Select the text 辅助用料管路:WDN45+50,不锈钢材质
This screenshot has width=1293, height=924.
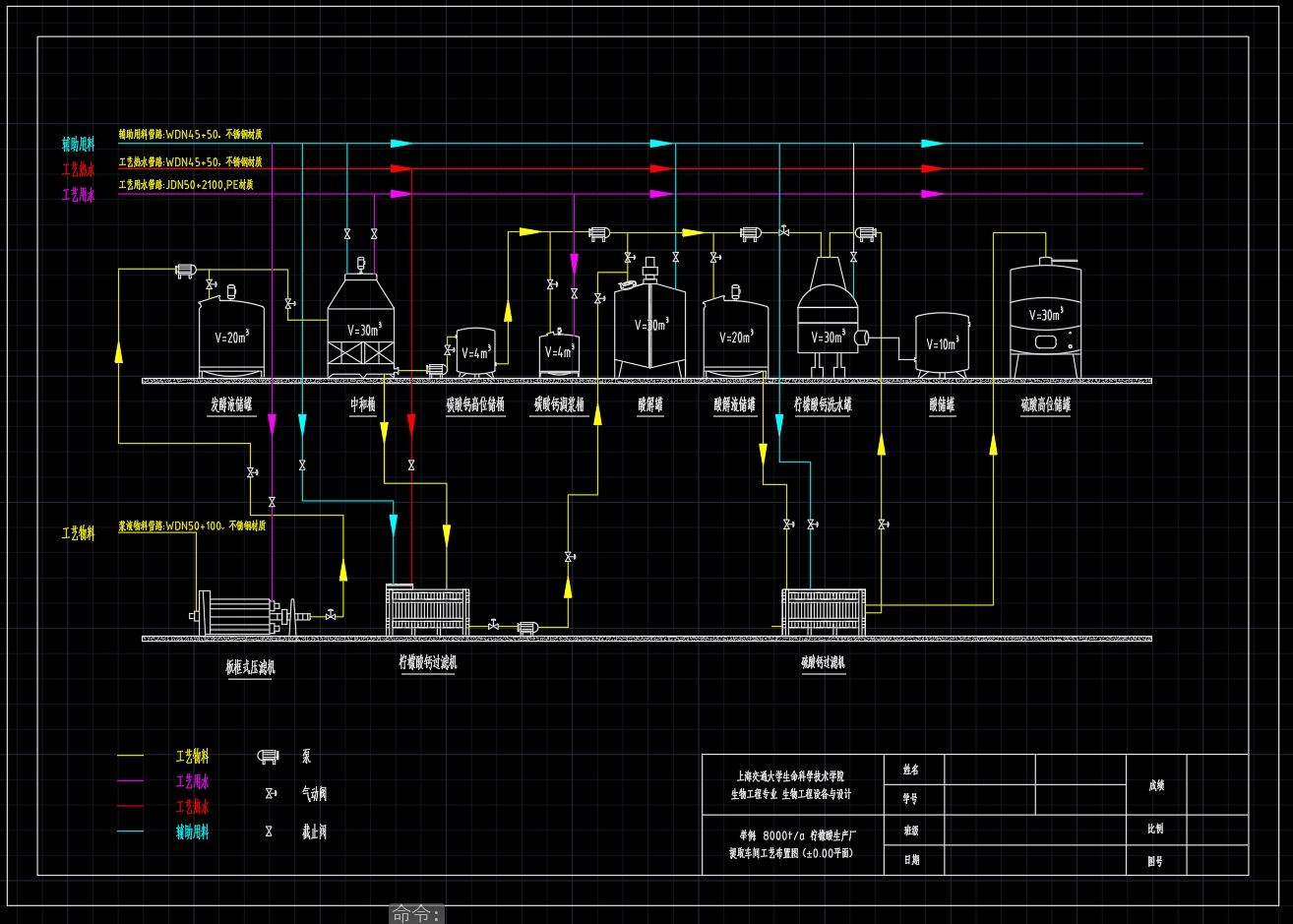click(190, 134)
